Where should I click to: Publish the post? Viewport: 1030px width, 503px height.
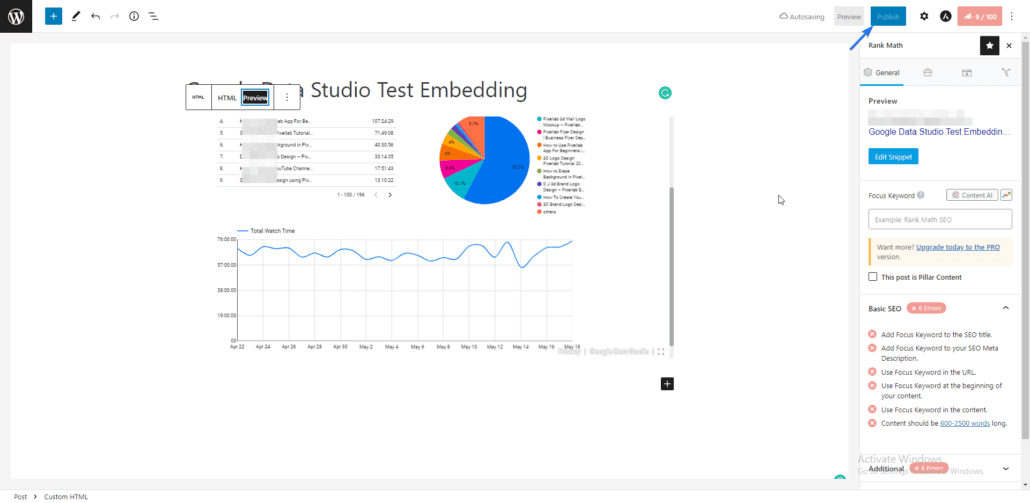(x=888, y=16)
